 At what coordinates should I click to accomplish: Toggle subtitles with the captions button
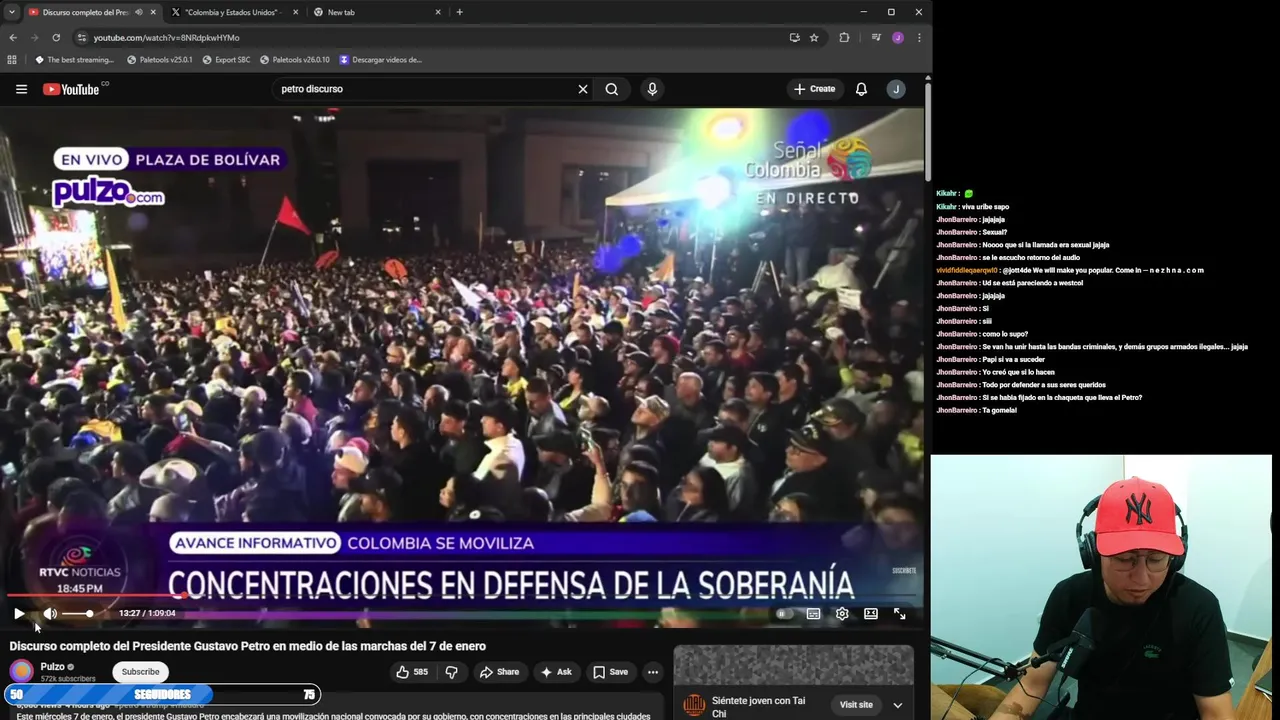813,613
